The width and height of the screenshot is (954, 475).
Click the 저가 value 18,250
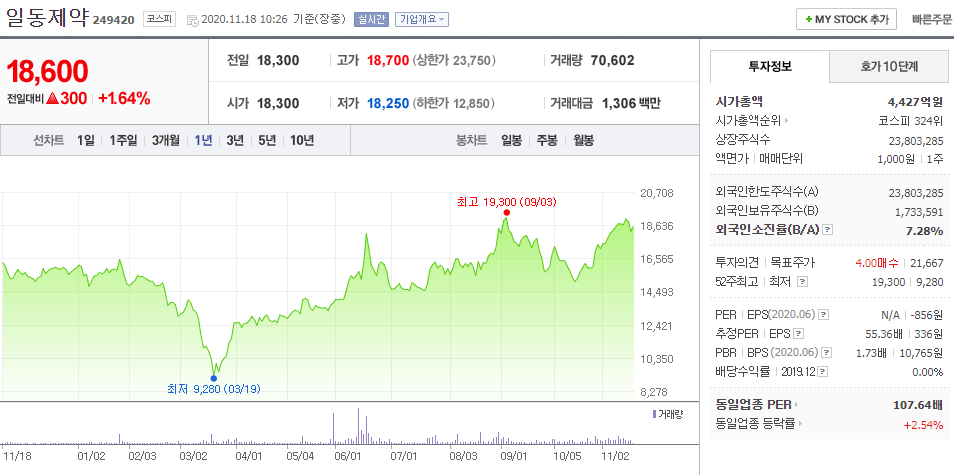point(388,103)
